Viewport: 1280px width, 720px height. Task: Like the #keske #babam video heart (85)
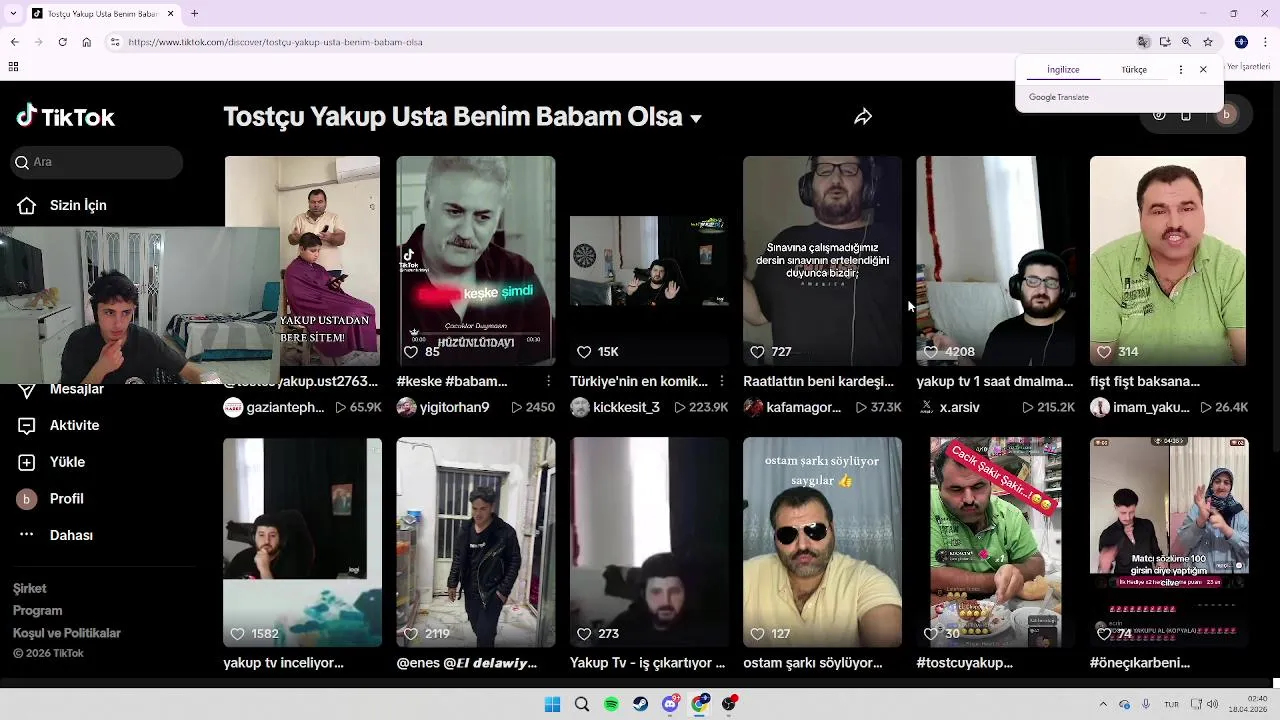tap(411, 352)
